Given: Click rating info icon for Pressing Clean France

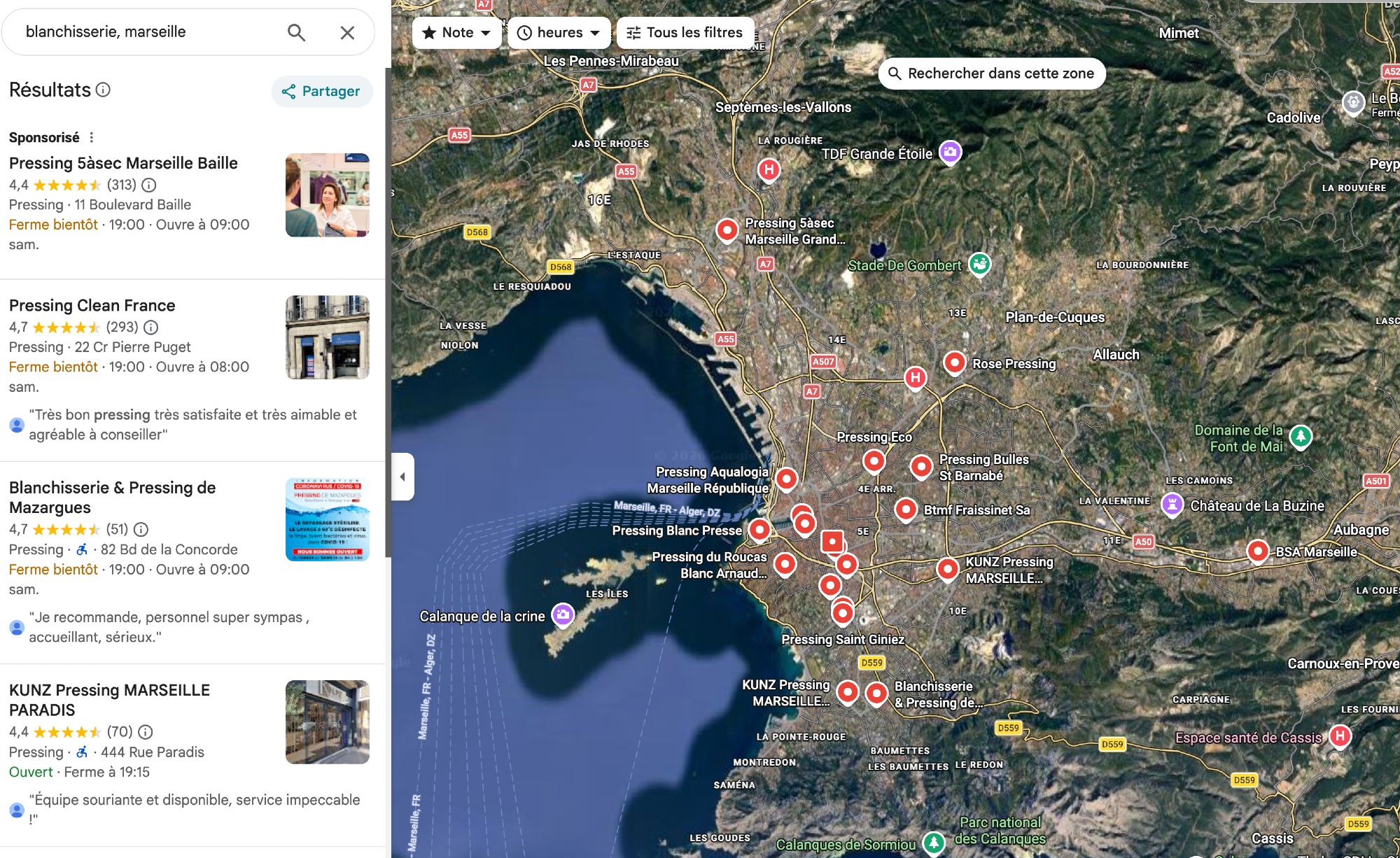Looking at the screenshot, I should [x=150, y=327].
